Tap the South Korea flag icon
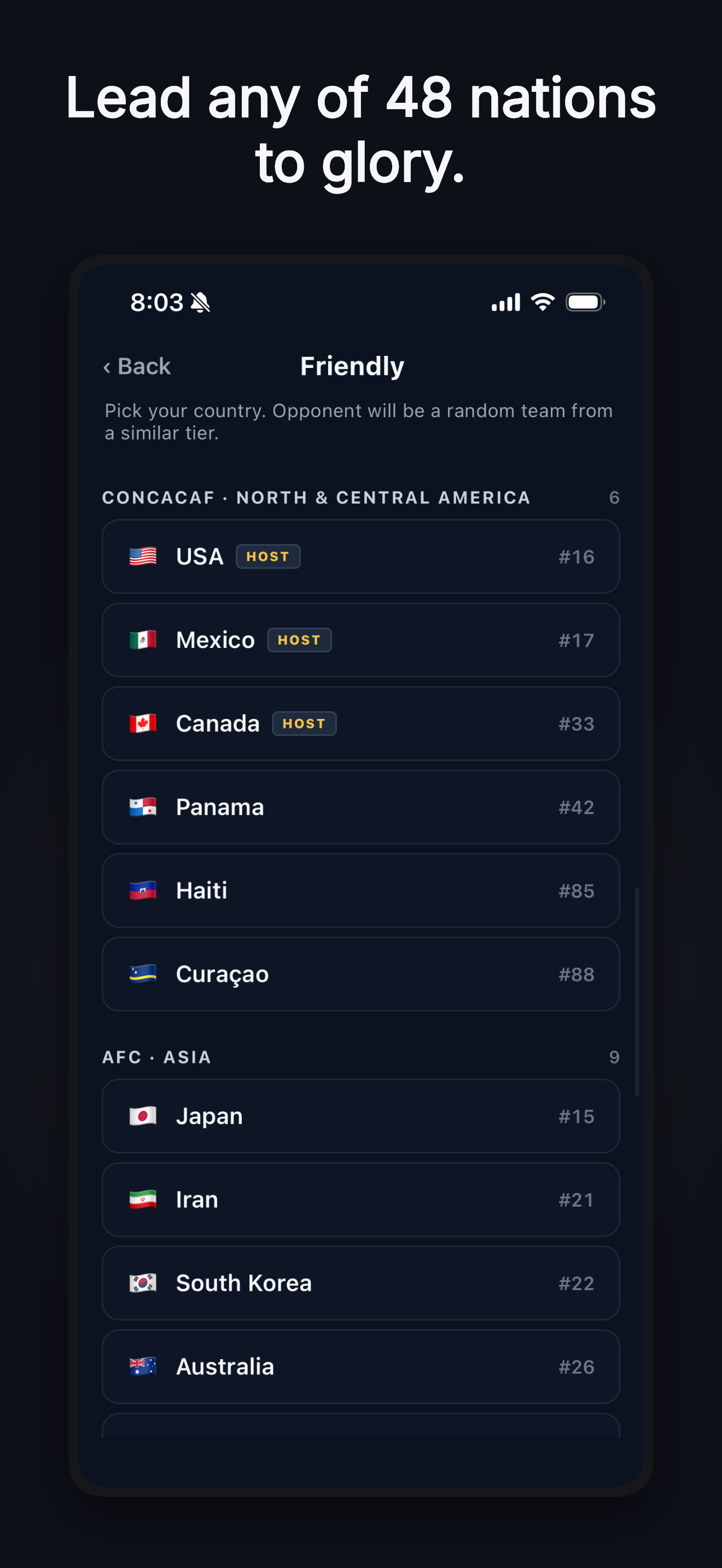Image resolution: width=722 pixels, height=1568 pixels. click(x=143, y=1283)
